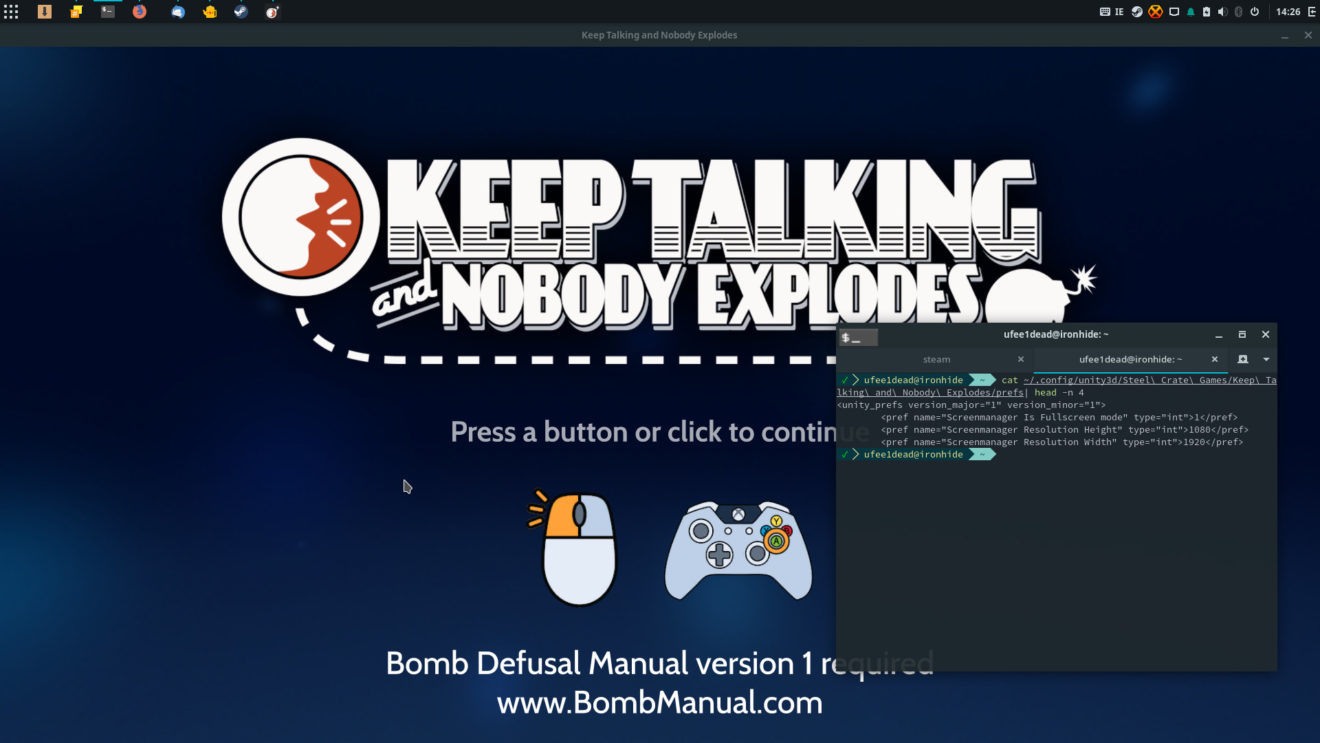The width and height of the screenshot is (1320, 743).
Task: Click the Steam icon in the system tray
Action: click(1136, 11)
